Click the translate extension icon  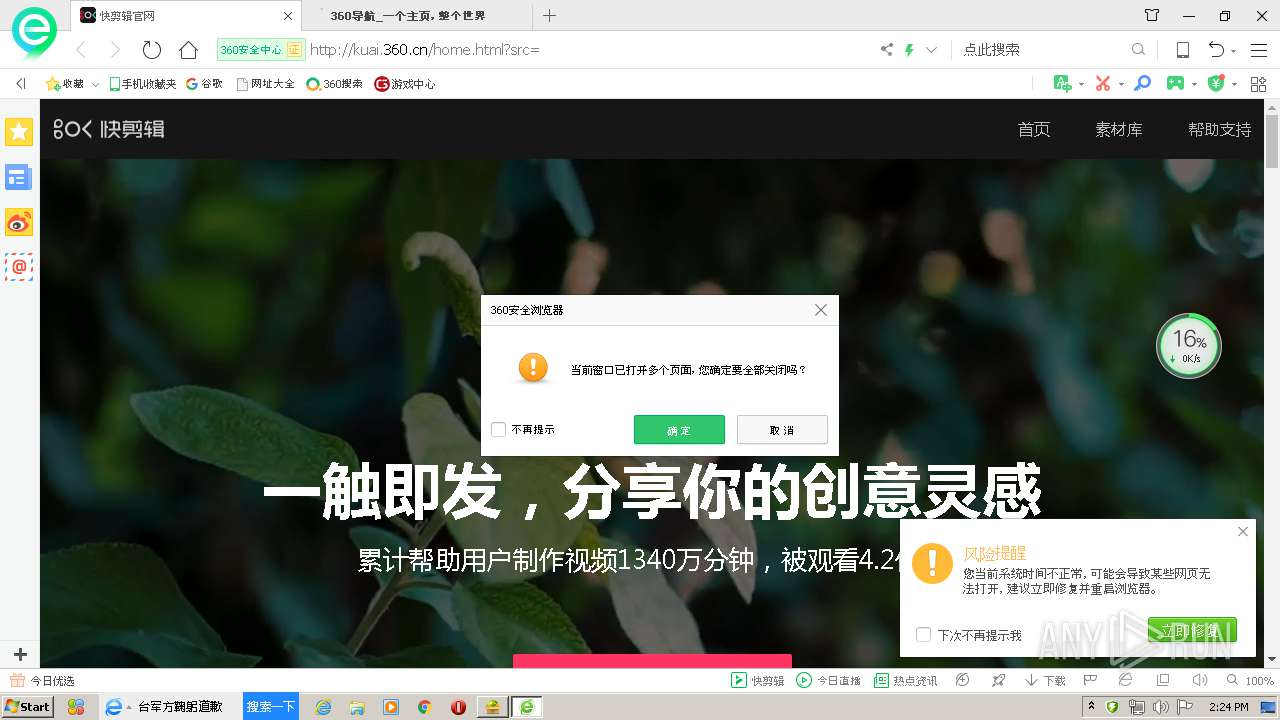tap(1063, 84)
